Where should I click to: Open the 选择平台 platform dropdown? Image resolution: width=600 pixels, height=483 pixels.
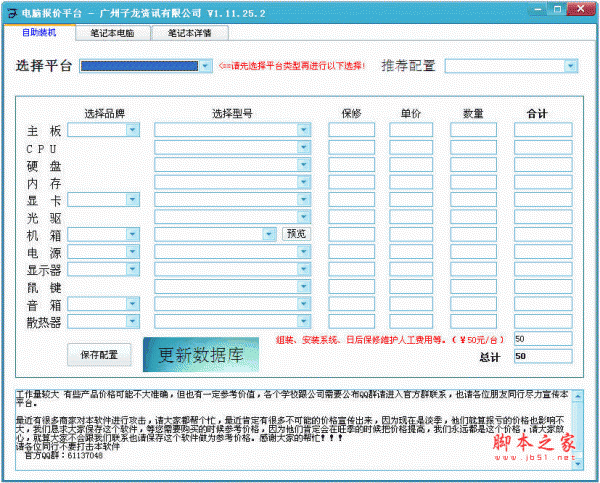tap(205, 66)
